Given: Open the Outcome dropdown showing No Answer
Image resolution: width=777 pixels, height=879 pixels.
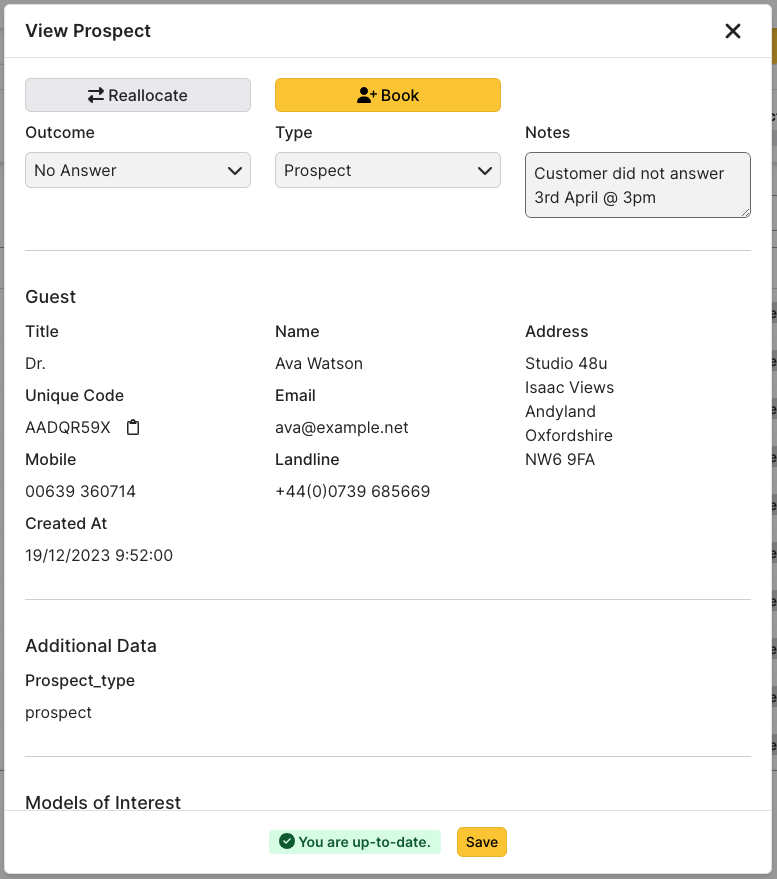Looking at the screenshot, I should (x=138, y=170).
